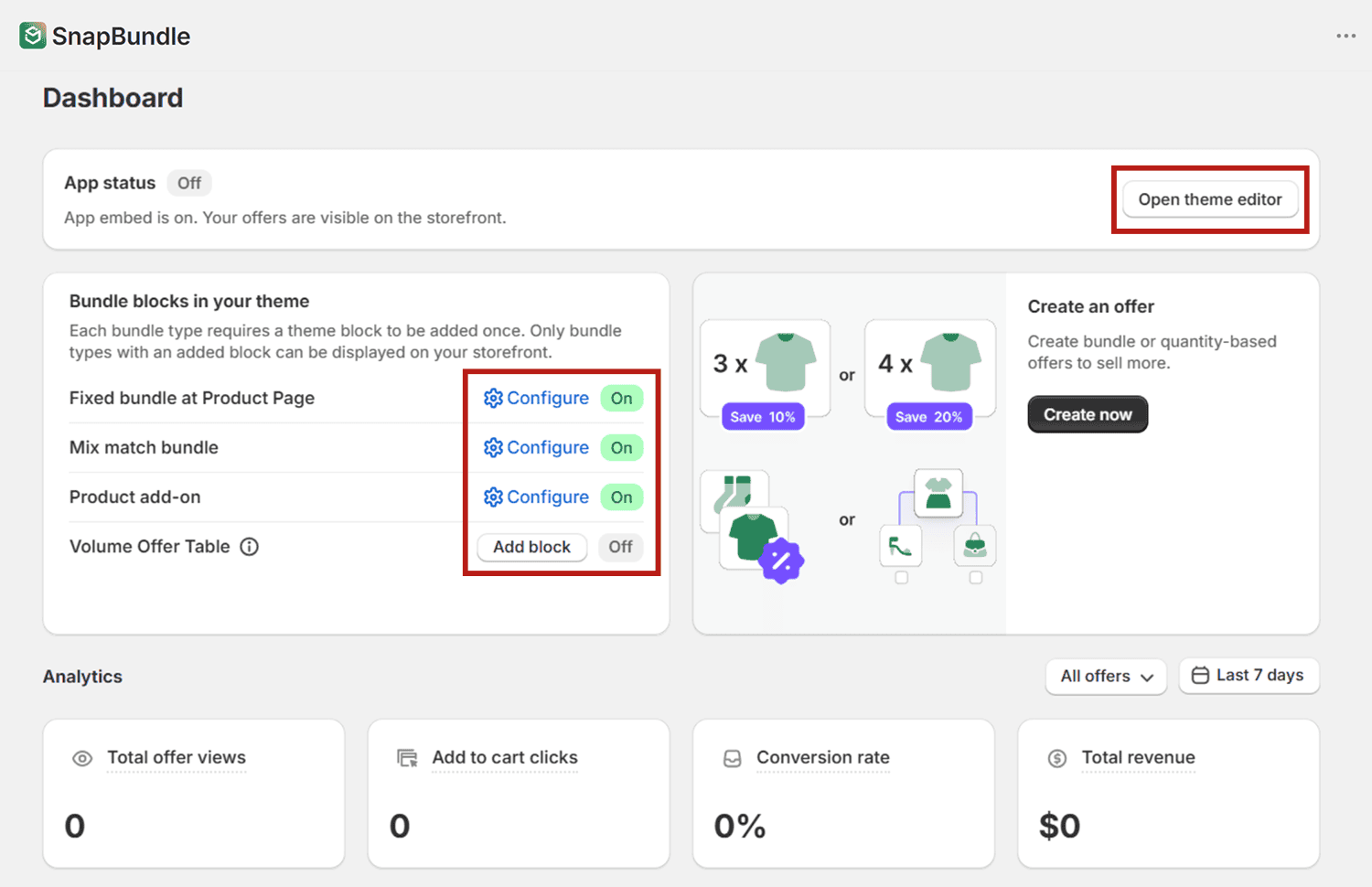
Task: Click Off badge in Volume Offer Table row
Action: click(621, 547)
